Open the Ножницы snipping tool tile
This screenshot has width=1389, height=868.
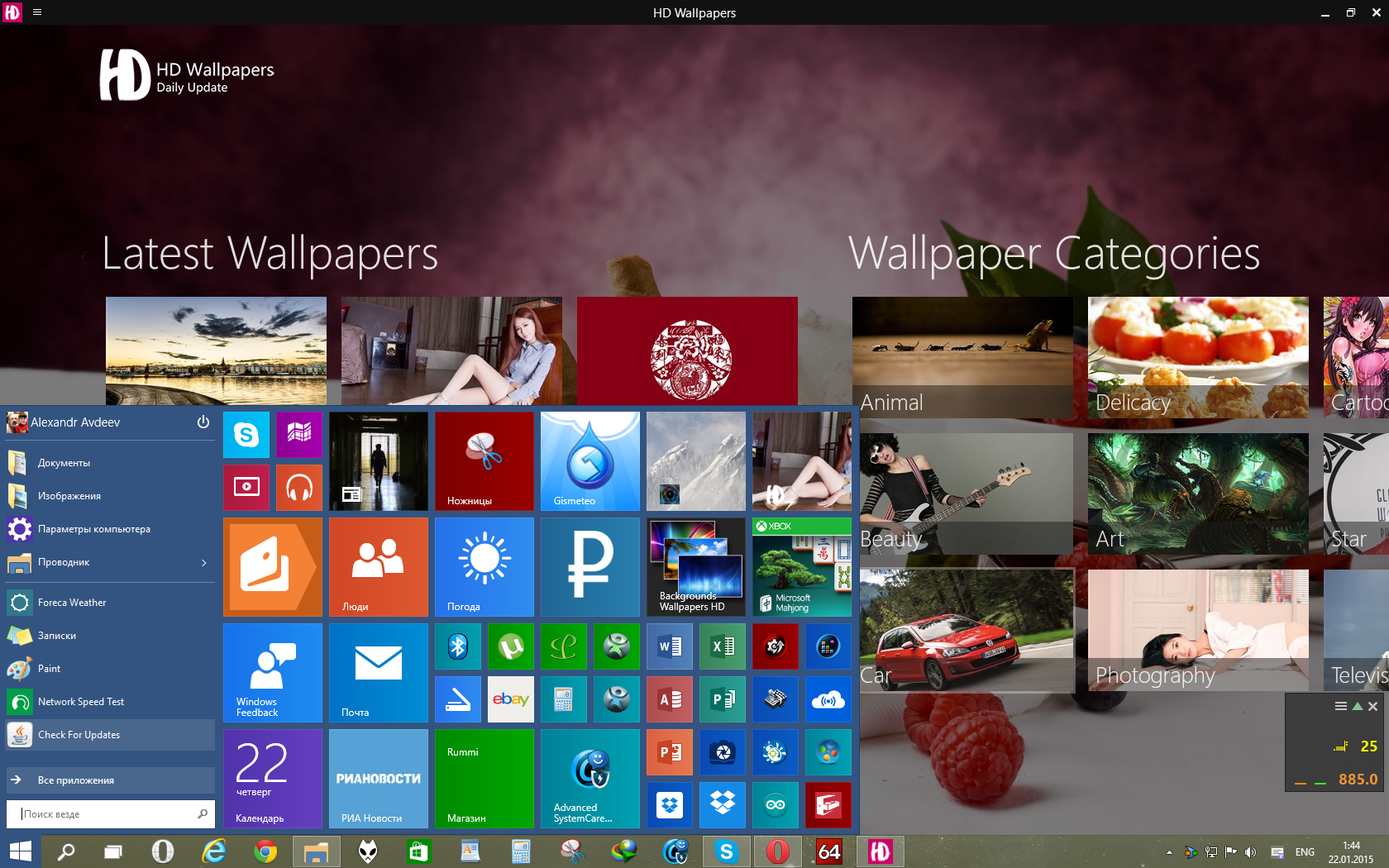484,461
